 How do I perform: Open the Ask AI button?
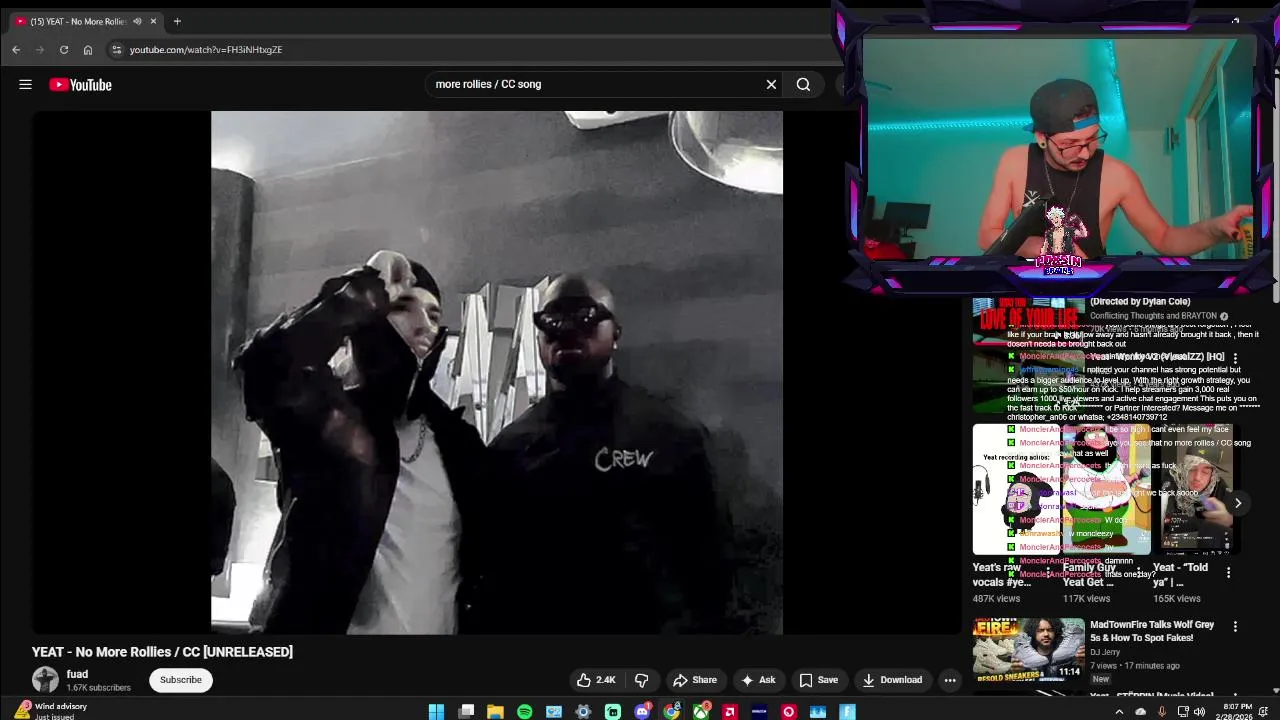pos(758,680)
